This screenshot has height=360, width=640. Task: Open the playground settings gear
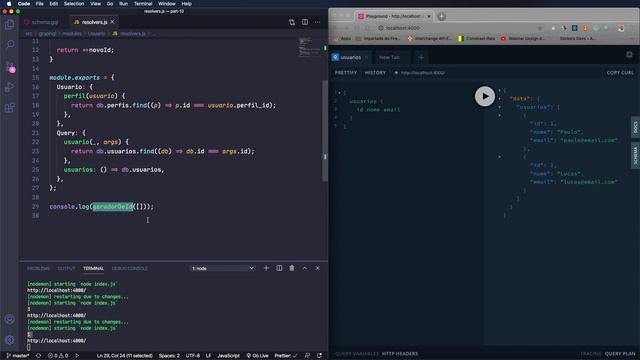[x=629, y=55]
